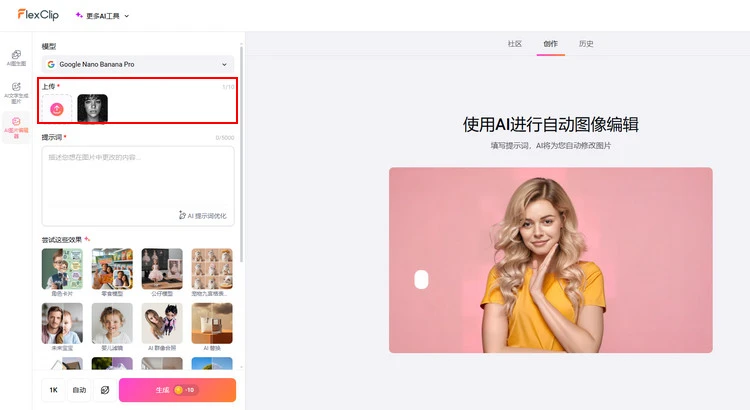The height and width of the screenshot is (410, 750).
Task: Open the 1K resolution selector
Action: (53, 390)
